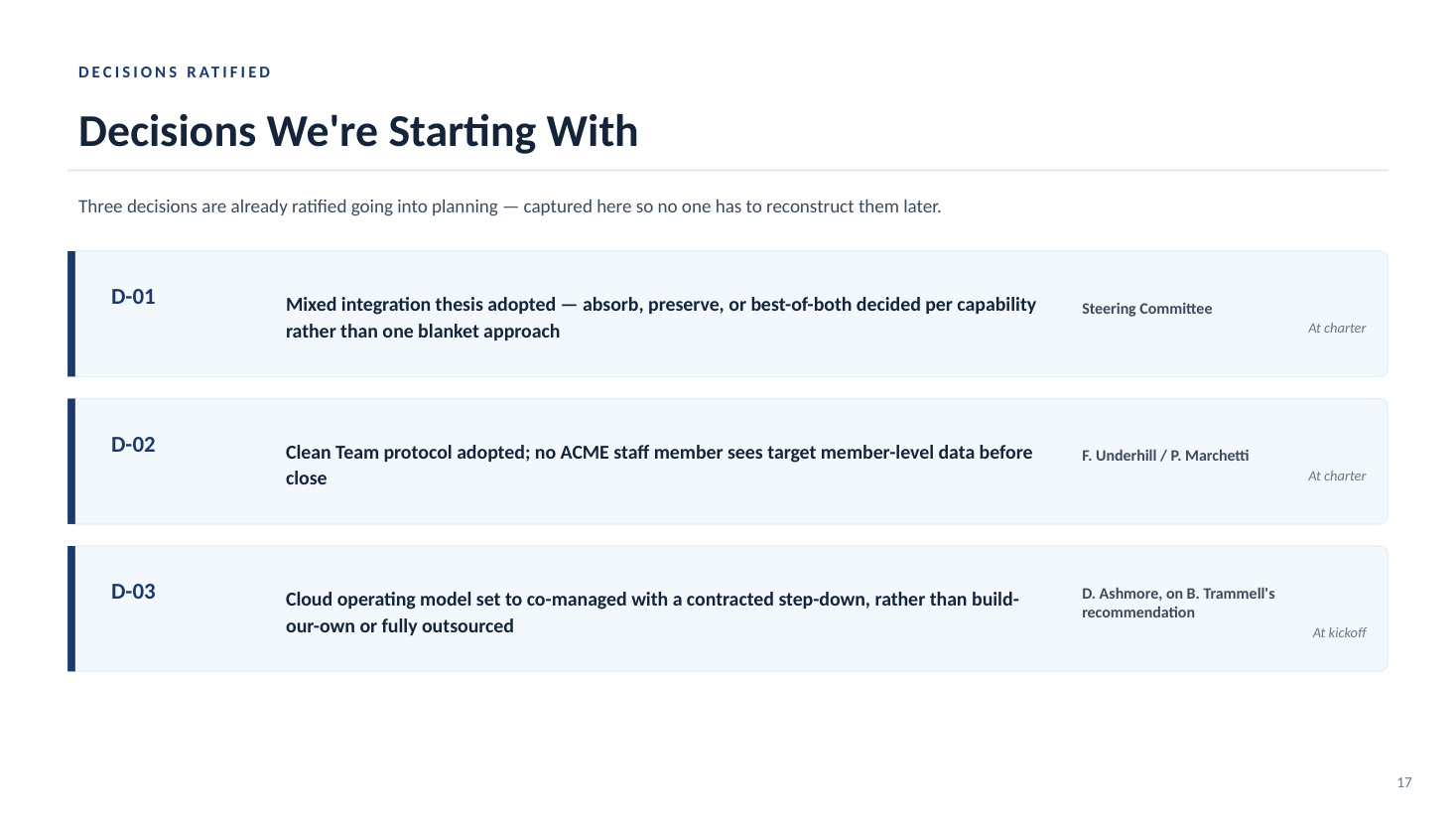Click the 'At charter' note in D-02 card

pyautogui.click(x=1337, y=476)
